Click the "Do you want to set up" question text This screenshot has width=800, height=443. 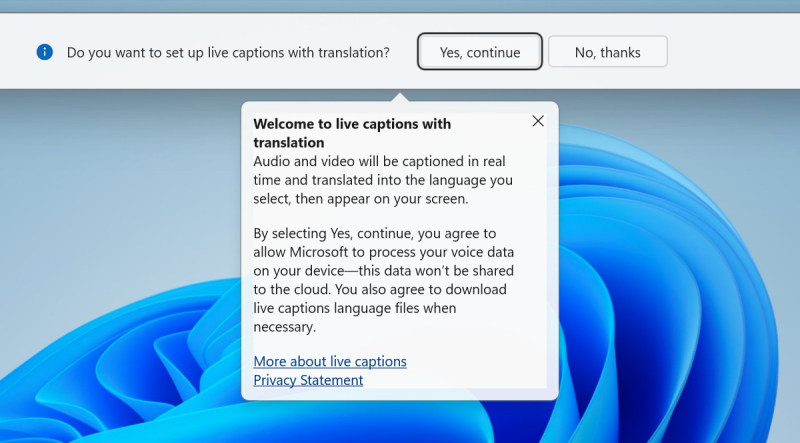(x=228, y=52)
